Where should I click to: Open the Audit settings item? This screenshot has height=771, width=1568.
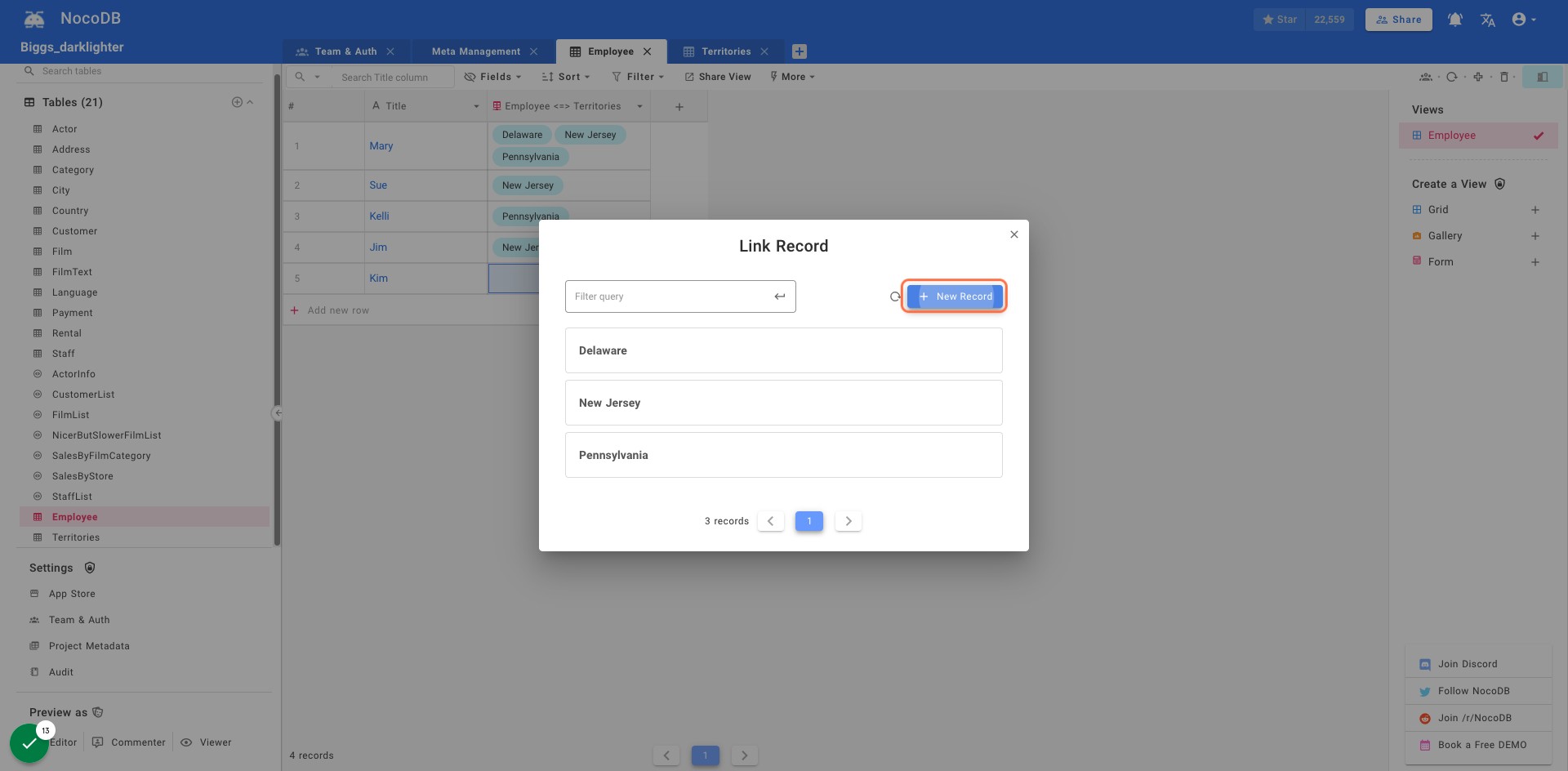[x=61, y=672]
